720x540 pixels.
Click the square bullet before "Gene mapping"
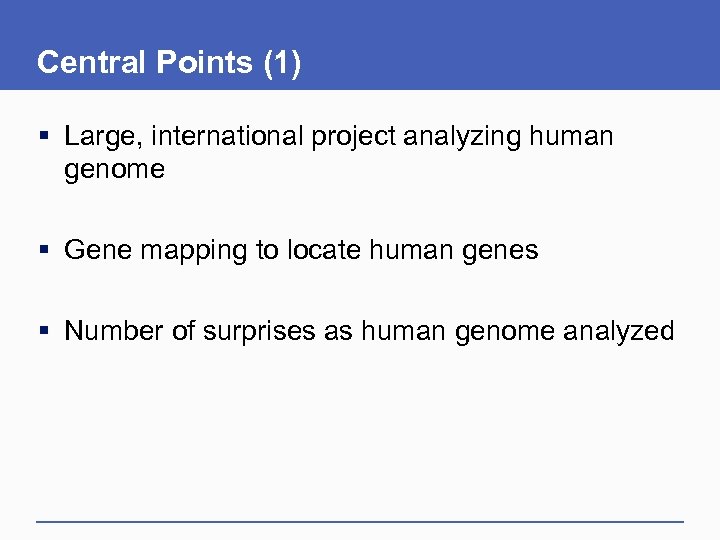(x=46, y=251)
